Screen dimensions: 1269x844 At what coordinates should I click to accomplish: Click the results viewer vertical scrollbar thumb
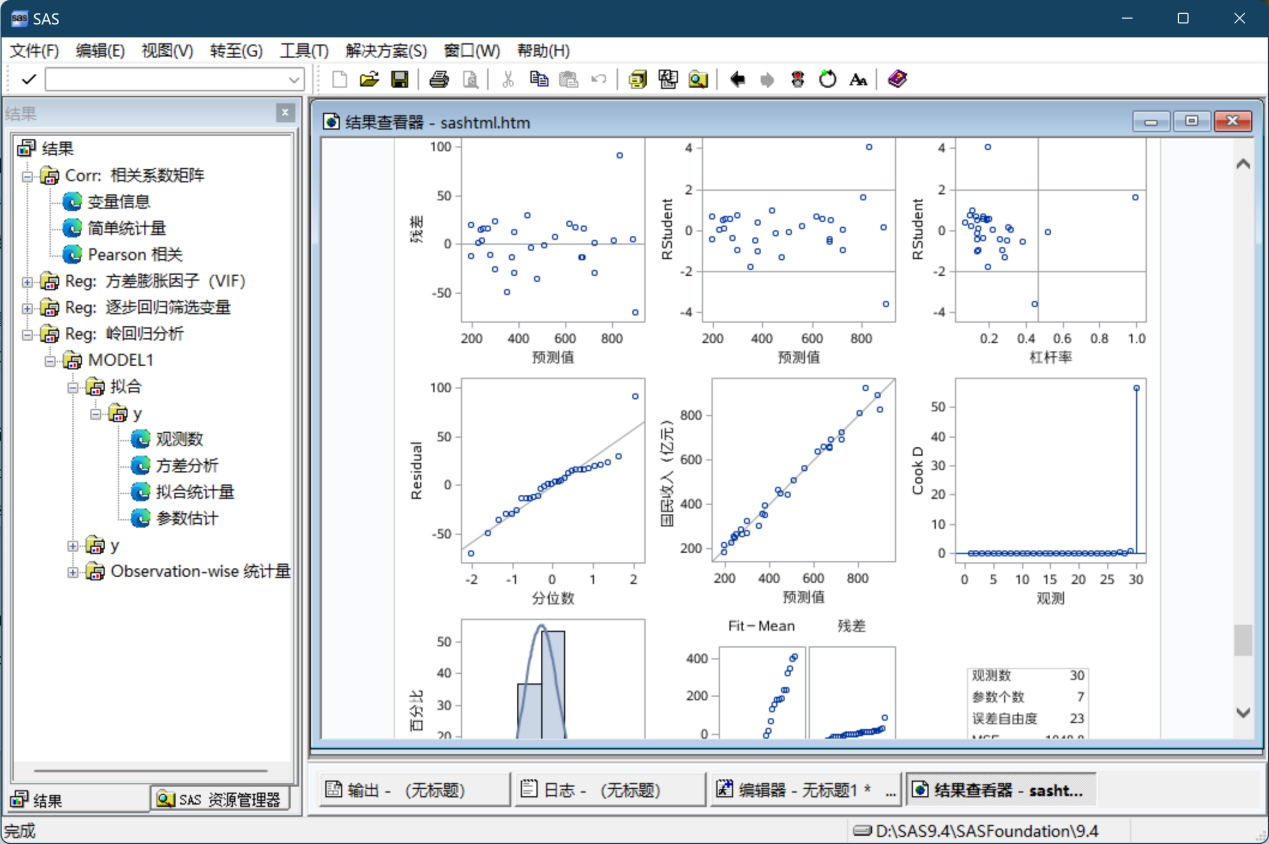[1243, 641]
